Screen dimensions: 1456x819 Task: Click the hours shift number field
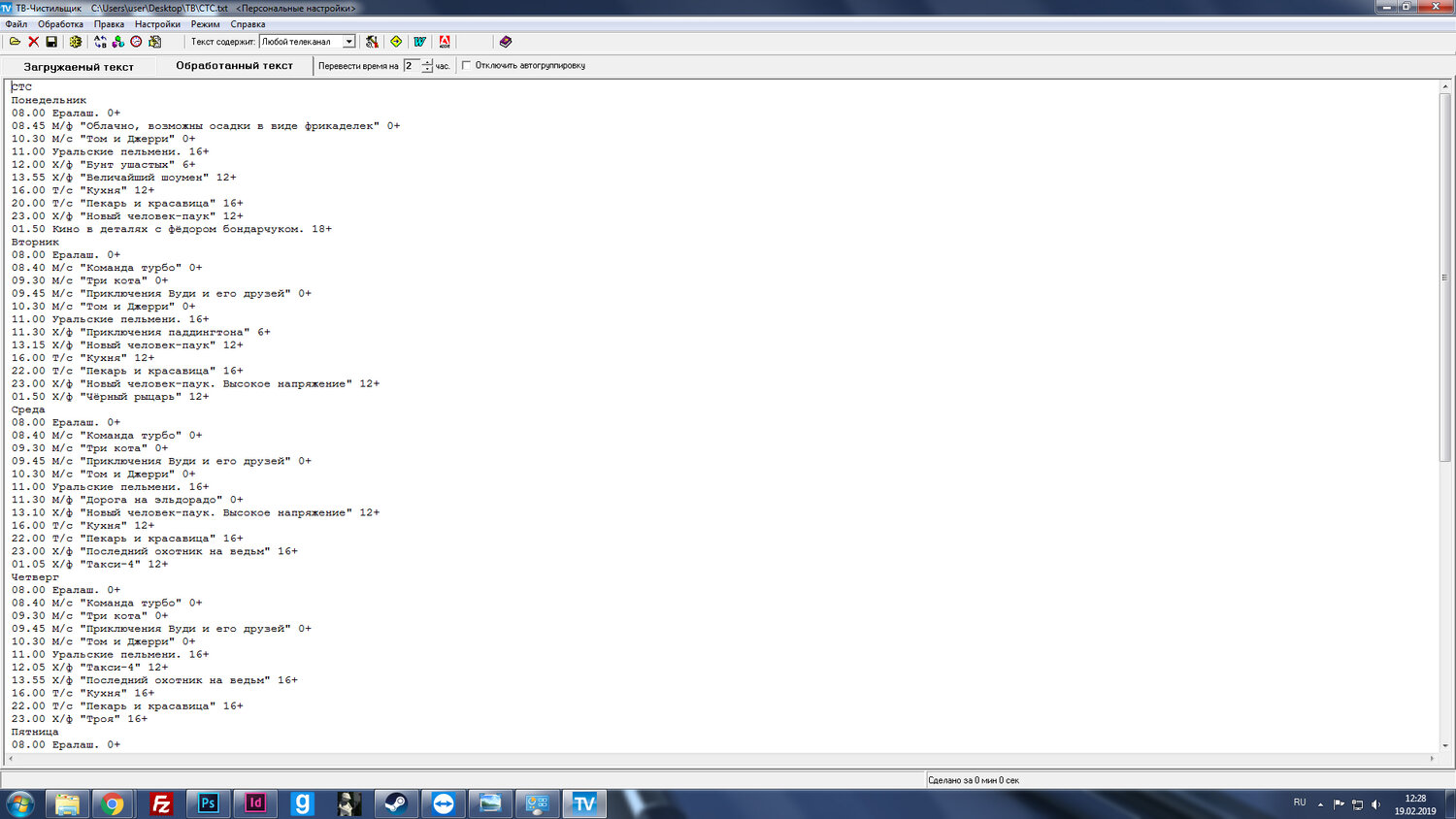(x=412, y=66)
